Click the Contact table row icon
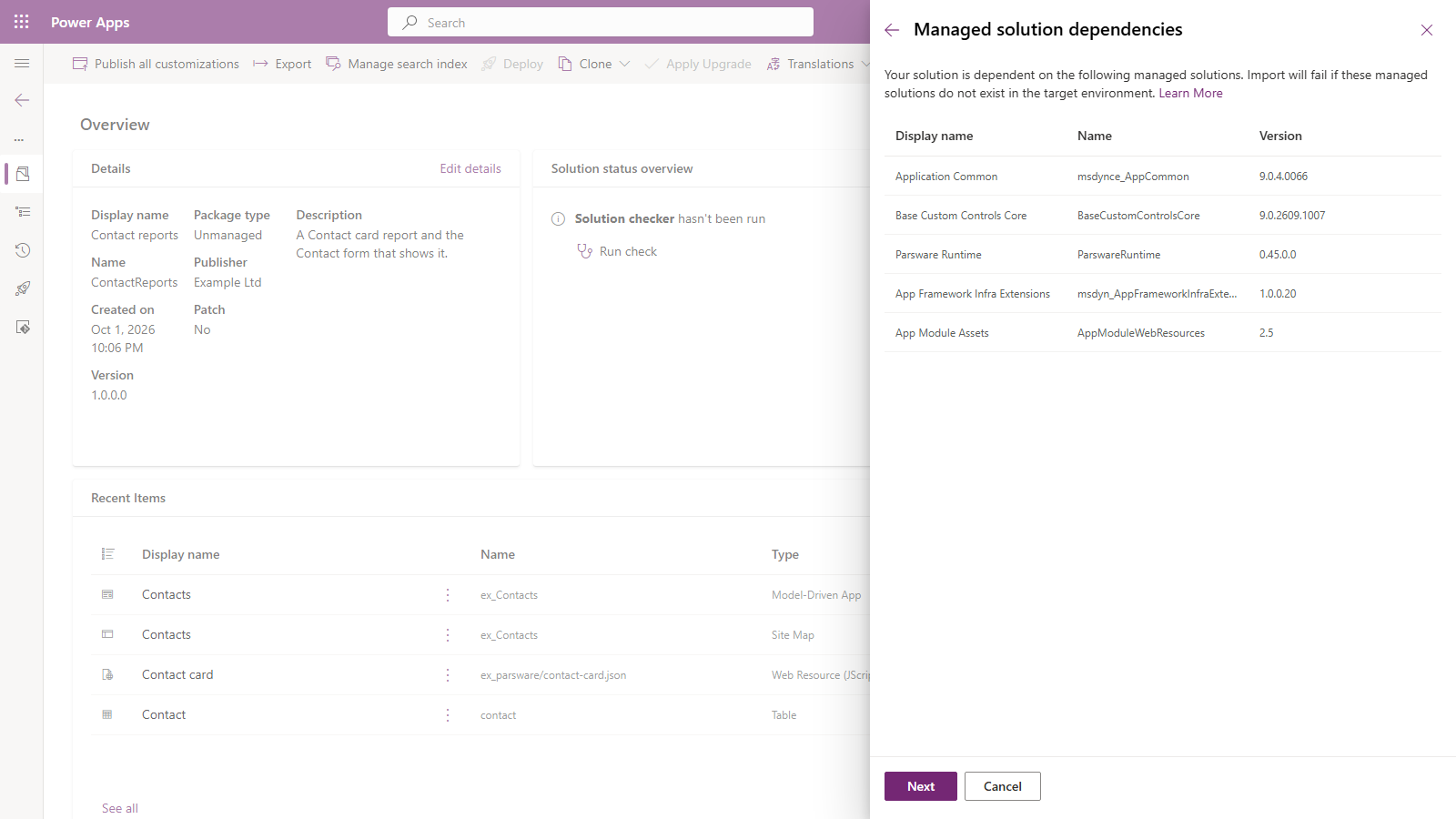1456x819 pixels. (107, 714)
